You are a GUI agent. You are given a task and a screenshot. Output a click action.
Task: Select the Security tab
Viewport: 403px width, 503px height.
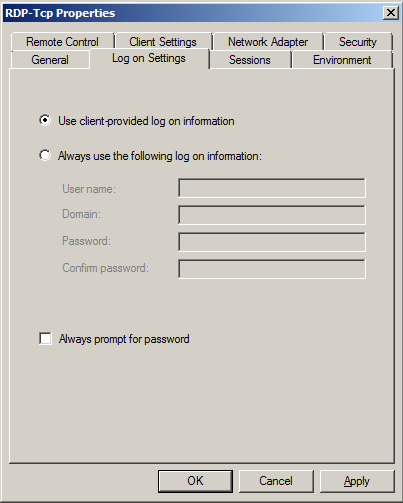pyautogui.click(x=358, y=42)
